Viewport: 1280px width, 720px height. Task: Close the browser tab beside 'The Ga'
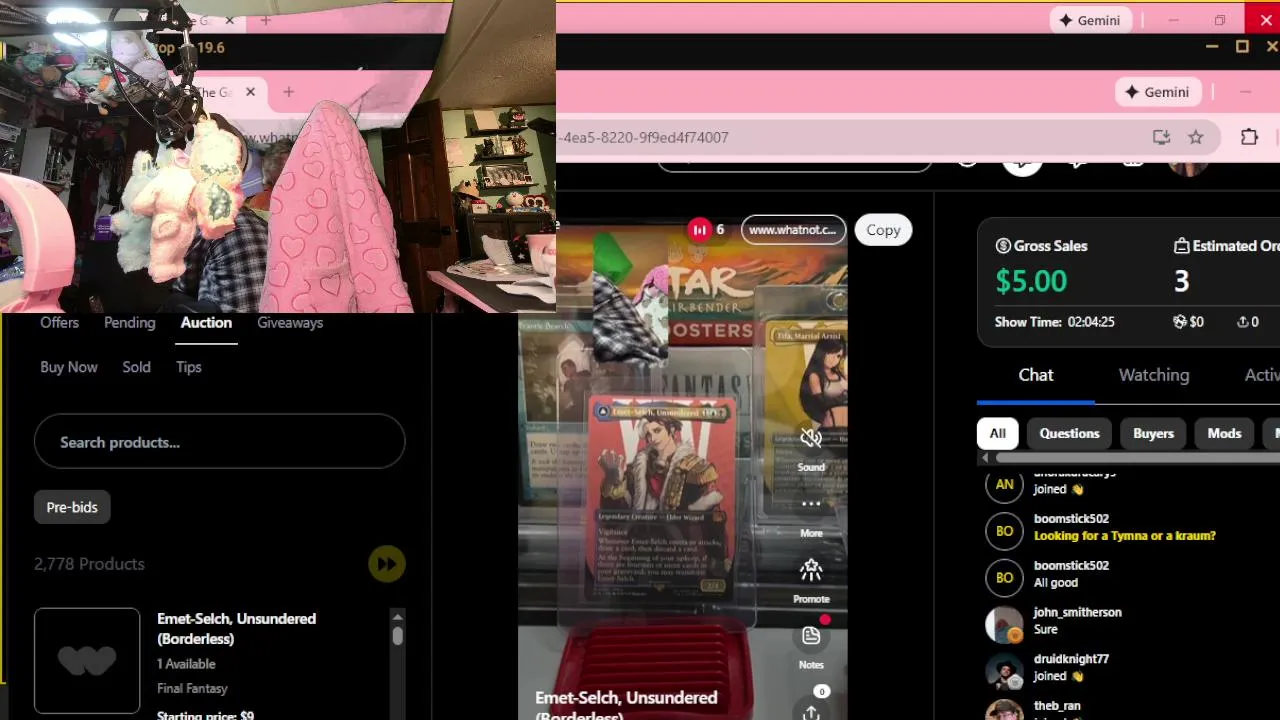click(250, 92)
